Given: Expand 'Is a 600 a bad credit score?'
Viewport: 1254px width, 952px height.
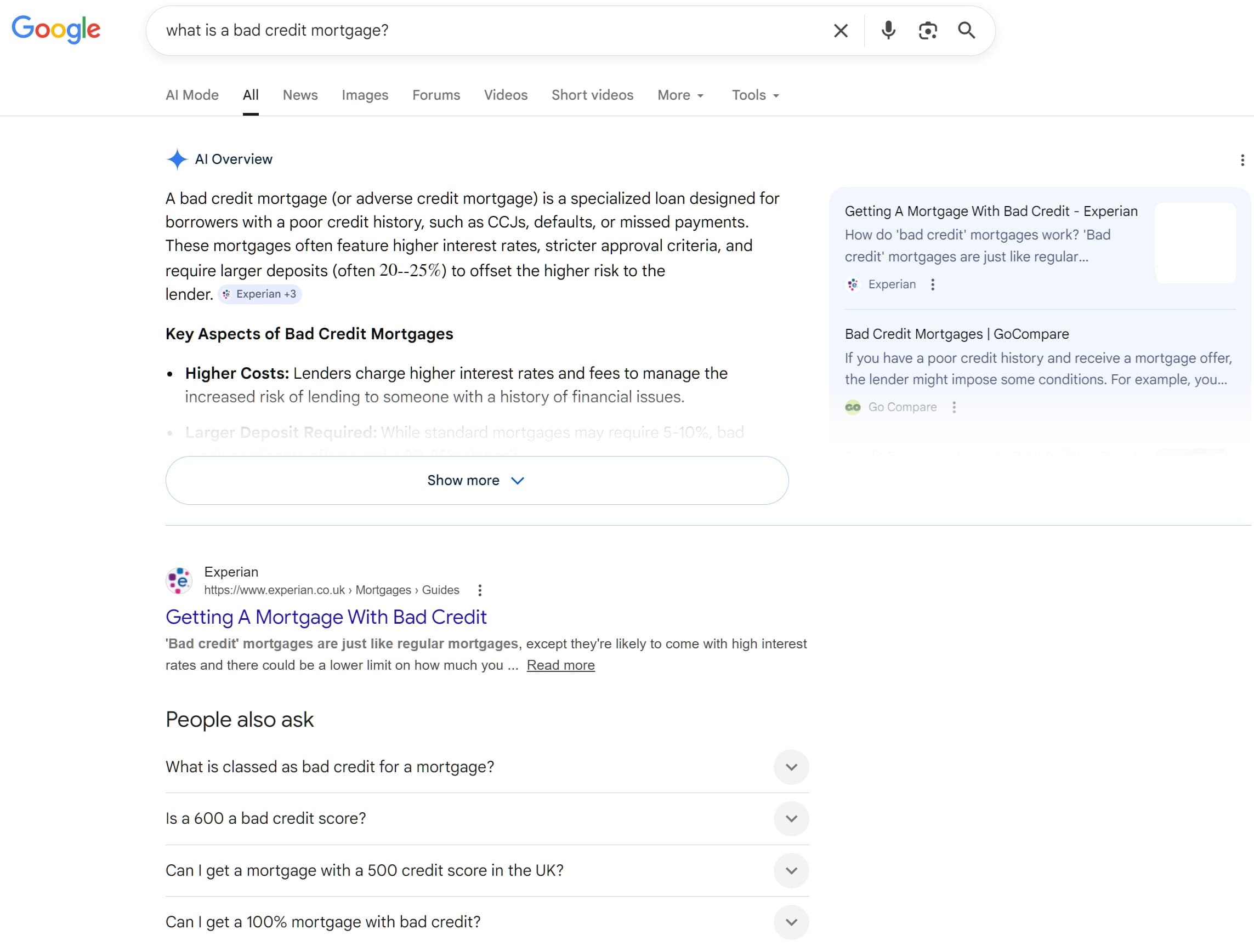Looking at the screenshot, I should pyautogui.click(x=487, y=819).
